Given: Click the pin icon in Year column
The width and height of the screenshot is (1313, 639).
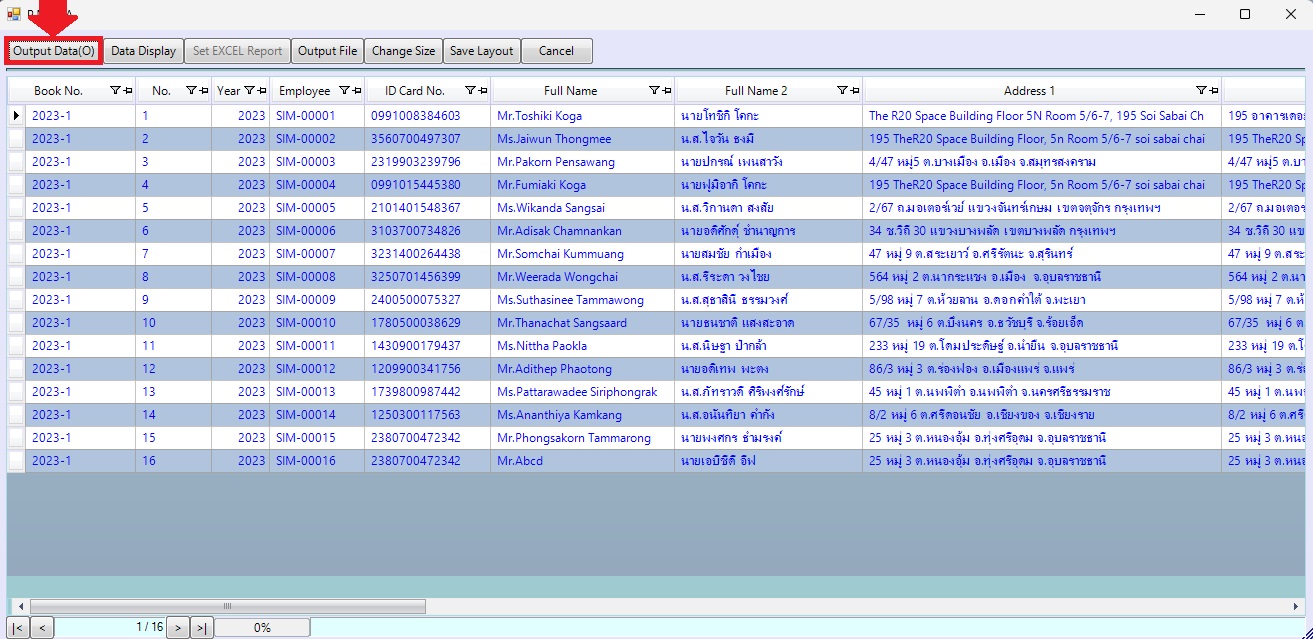Looking at the screenshot, I should pyautogui.click(x=261, y=91).
